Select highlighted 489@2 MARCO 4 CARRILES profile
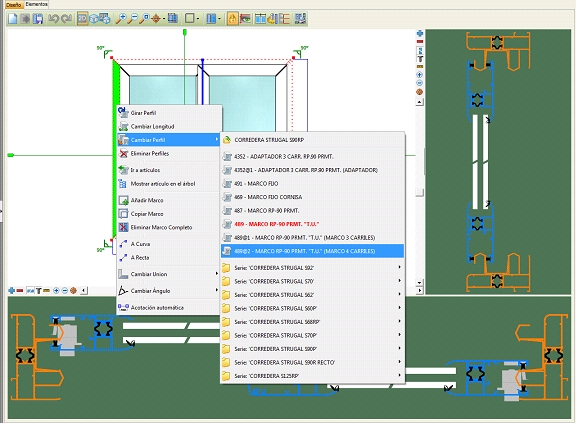The height and width of the screenshot is (423, 578). click(x=313, y=251)
